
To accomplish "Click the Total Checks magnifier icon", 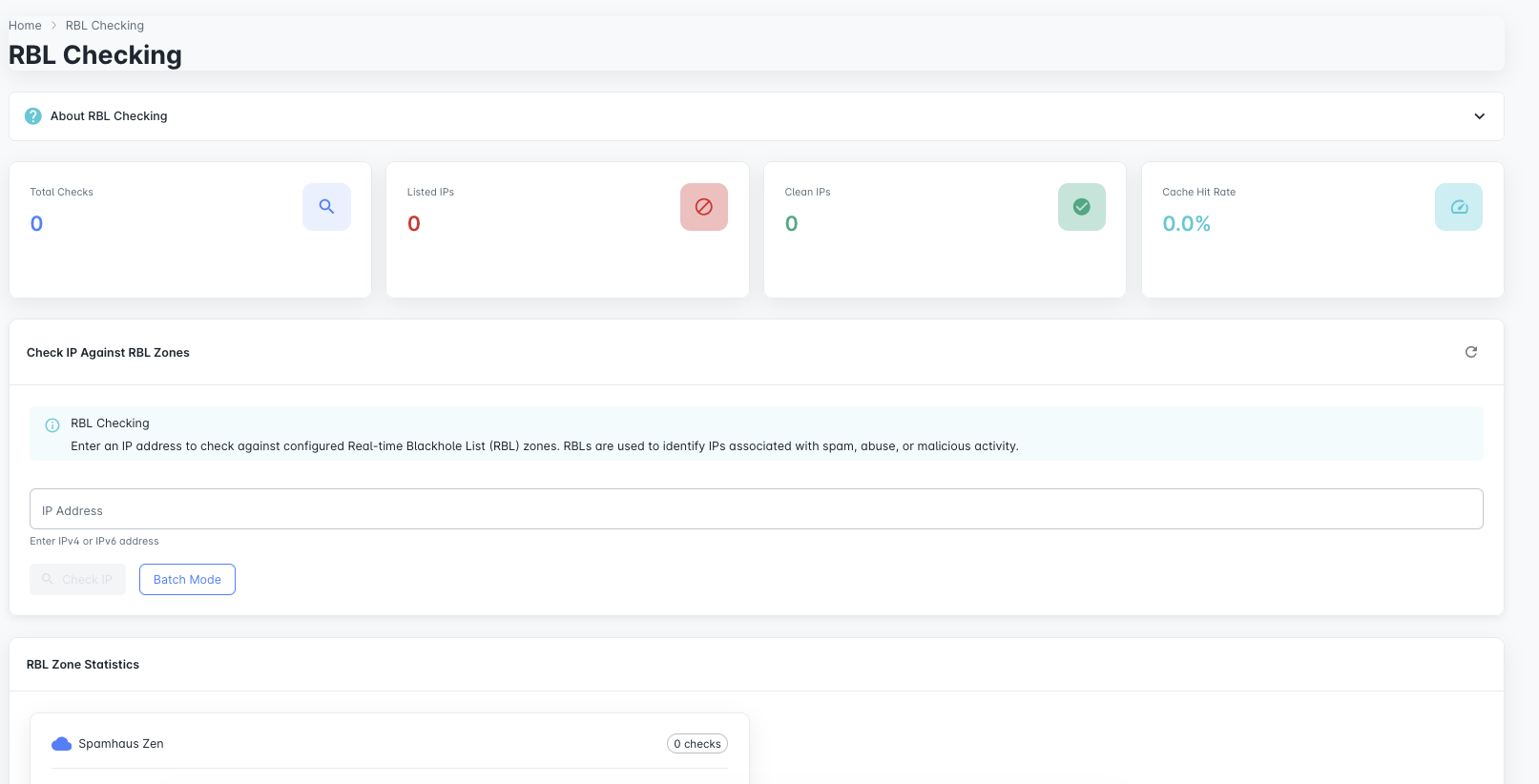I will point(326,207).
